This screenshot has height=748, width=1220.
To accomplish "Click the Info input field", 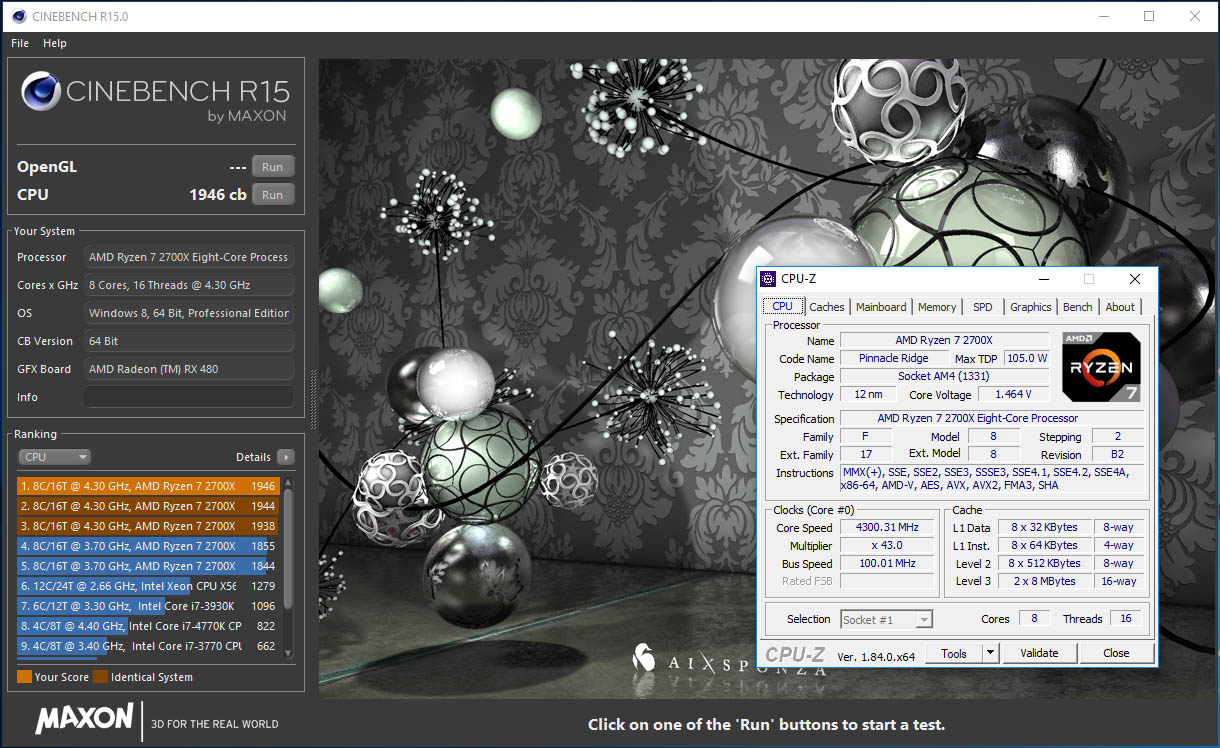I will (x=189, y=397).
